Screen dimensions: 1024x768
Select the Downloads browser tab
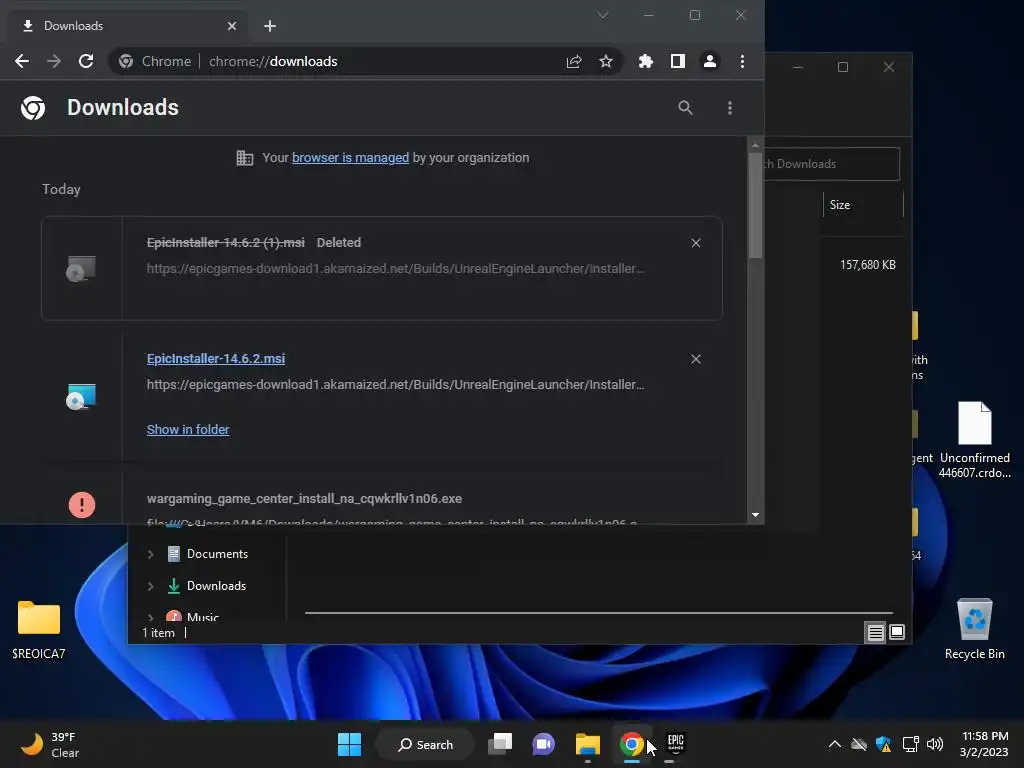[x=127, y=25]
